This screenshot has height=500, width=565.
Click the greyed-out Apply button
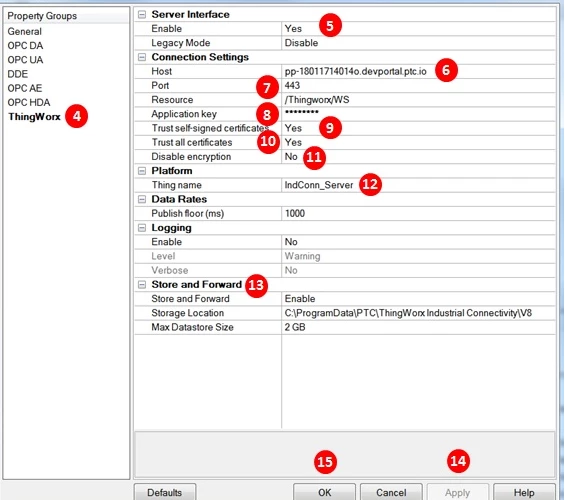point(458,492)
